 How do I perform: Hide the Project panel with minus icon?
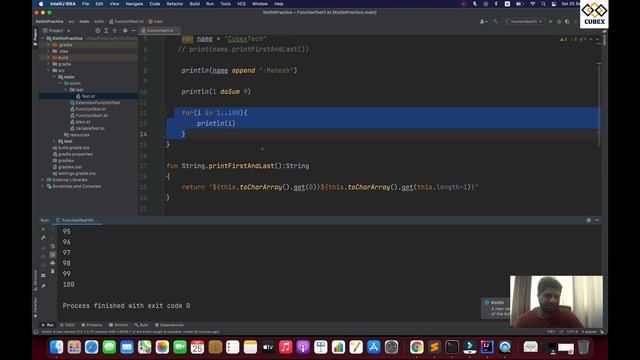[133, 31]
